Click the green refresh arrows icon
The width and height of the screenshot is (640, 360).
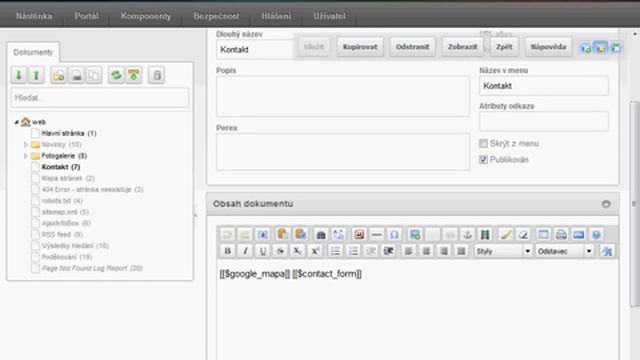click(116, 75)
